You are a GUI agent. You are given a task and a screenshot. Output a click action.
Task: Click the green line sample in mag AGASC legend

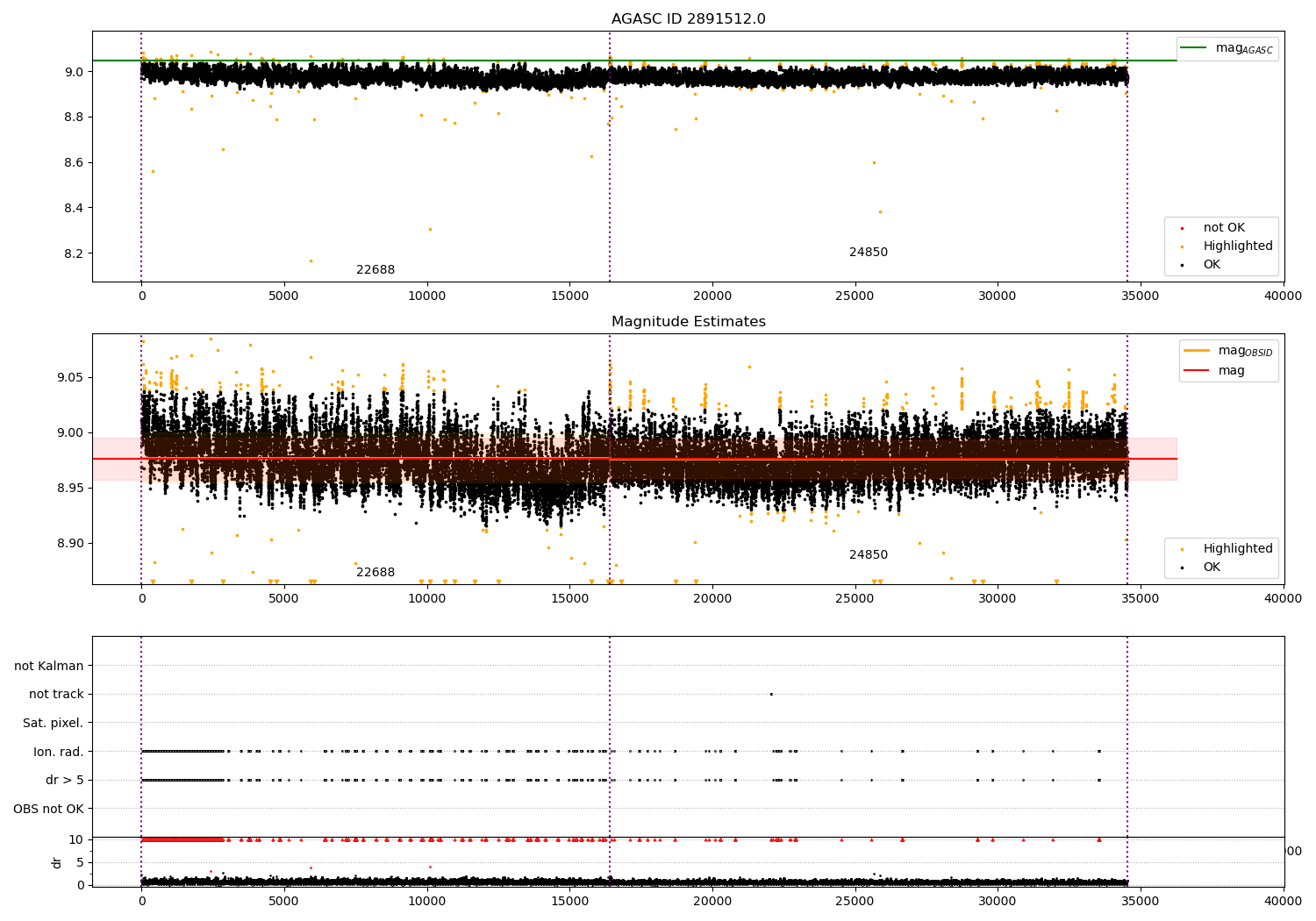[x=1193, y=47]
